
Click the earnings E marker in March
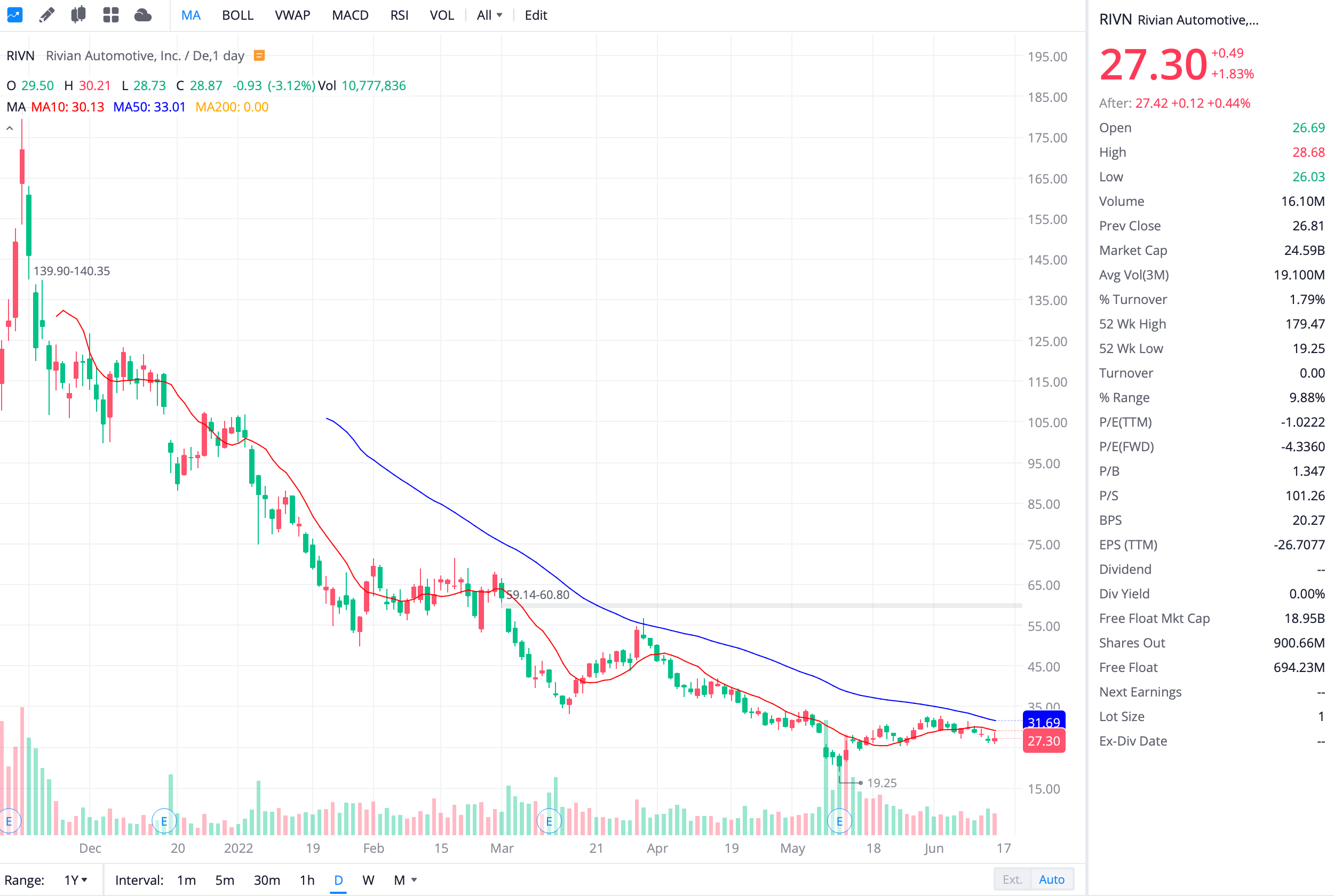[549, 822]
